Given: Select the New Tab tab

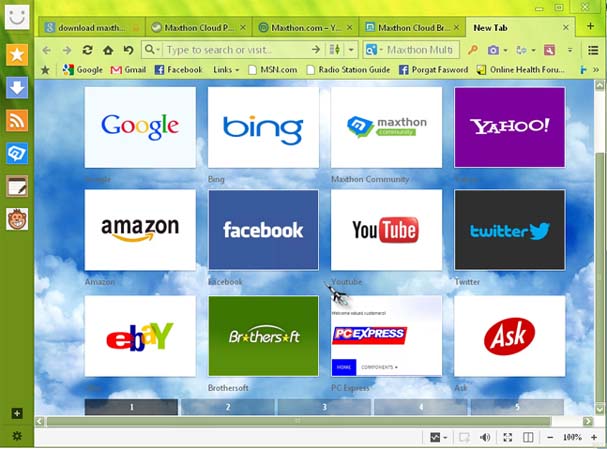Looking at the screenshot, I should pyautogui.click(x=521, y=27).
